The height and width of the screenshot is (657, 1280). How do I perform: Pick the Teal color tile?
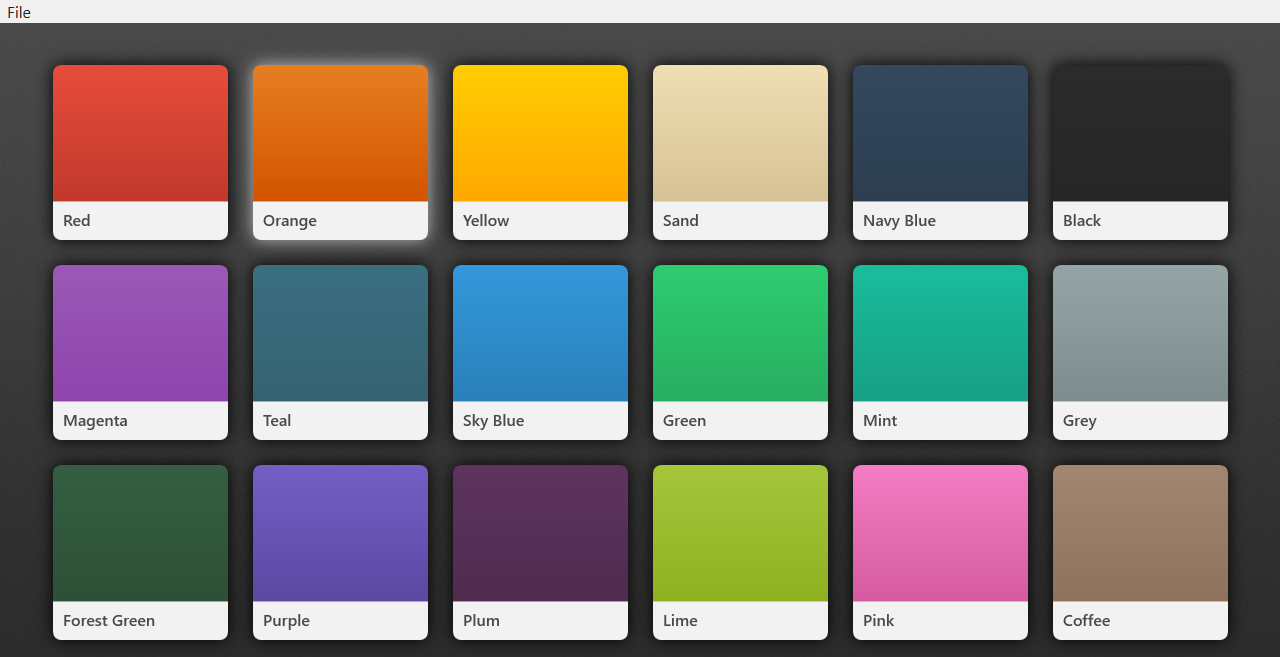point(340,352)
